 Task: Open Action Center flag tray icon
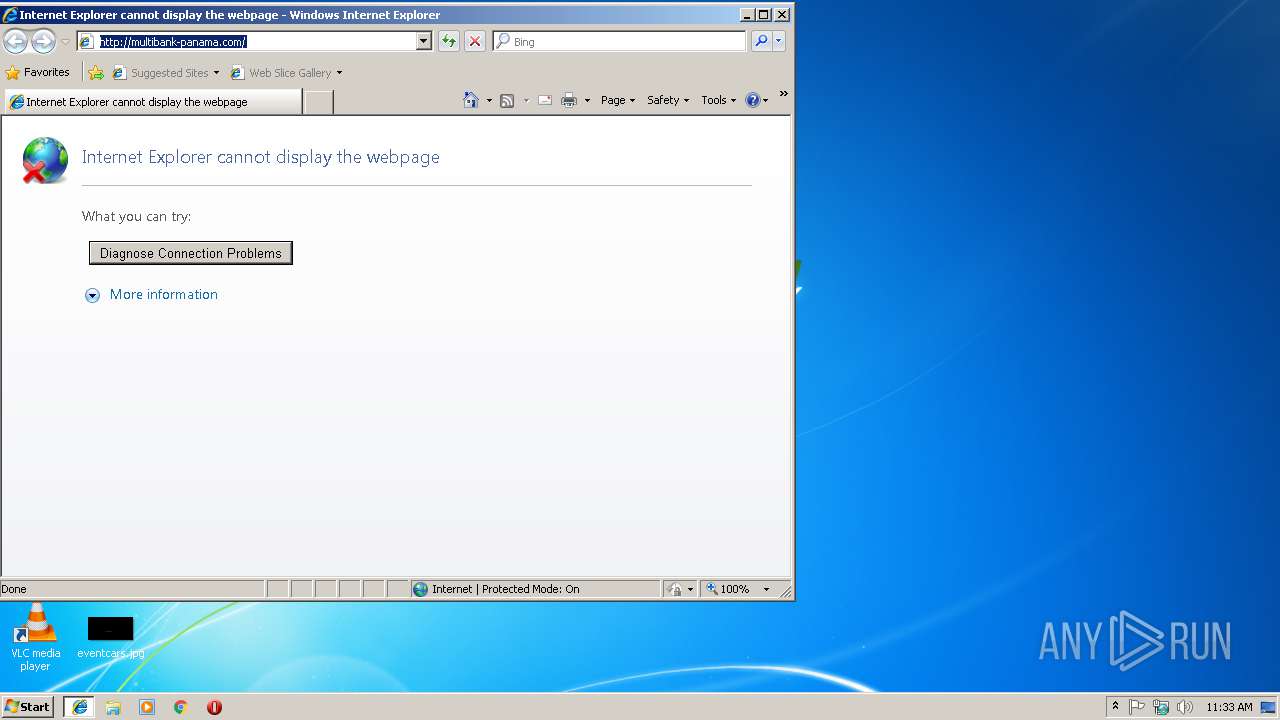pos(1137,707)
